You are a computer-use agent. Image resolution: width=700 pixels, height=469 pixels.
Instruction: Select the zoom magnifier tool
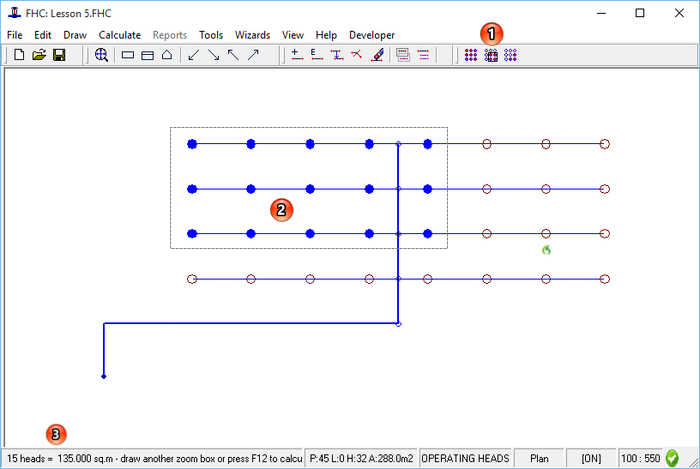coord(101,56)
